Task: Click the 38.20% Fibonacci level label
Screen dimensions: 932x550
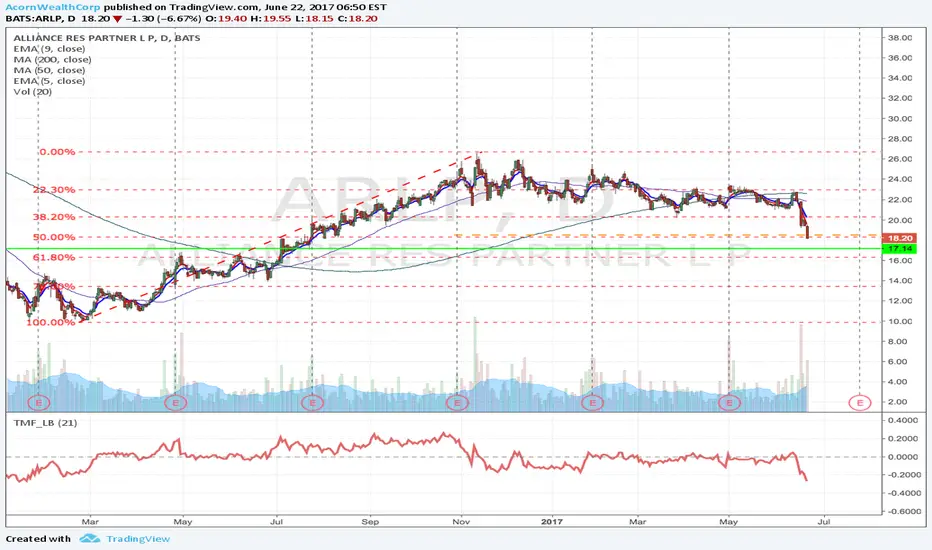Action: (x=54, y=217)
